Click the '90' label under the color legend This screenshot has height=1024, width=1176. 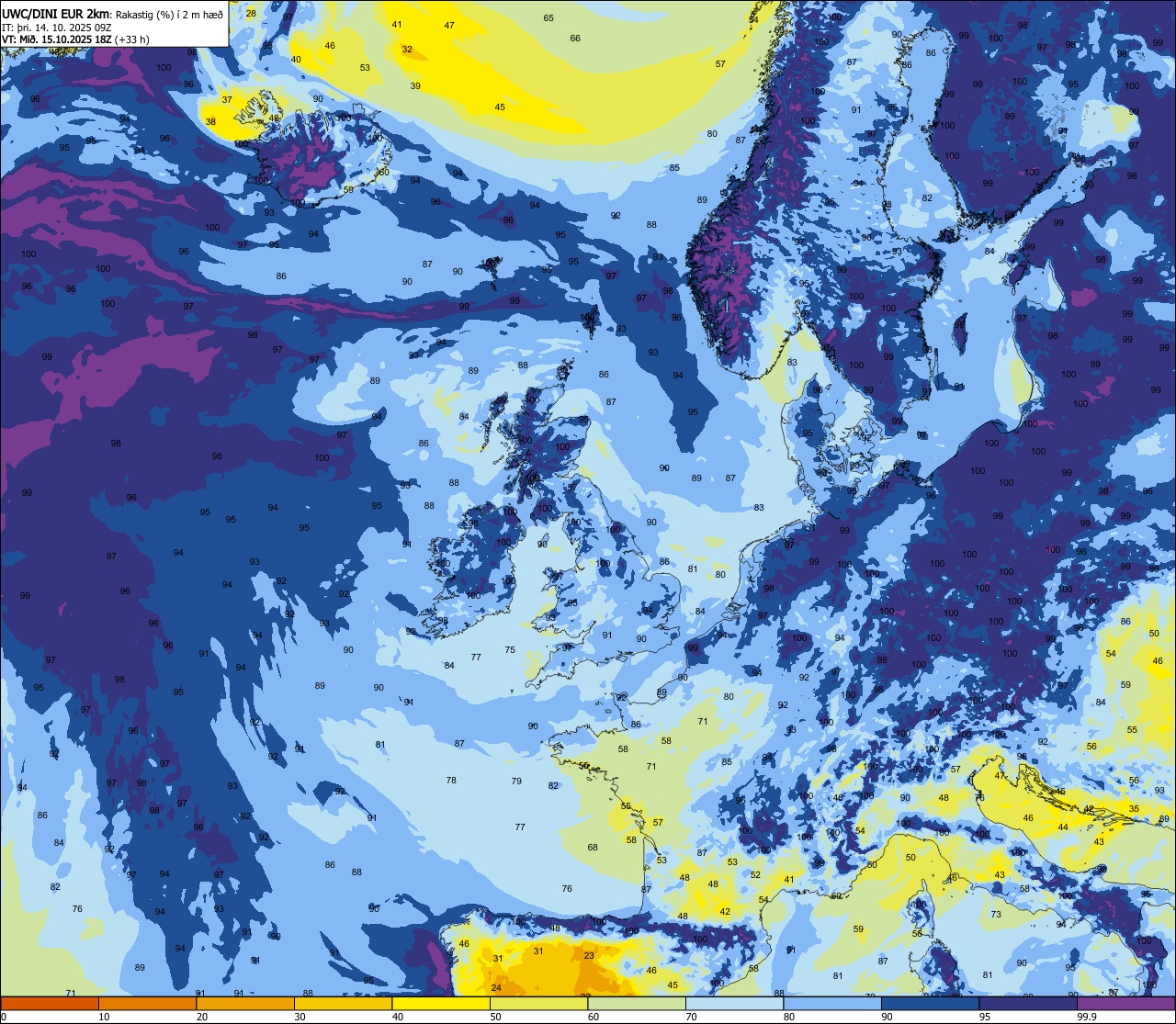887,1017
